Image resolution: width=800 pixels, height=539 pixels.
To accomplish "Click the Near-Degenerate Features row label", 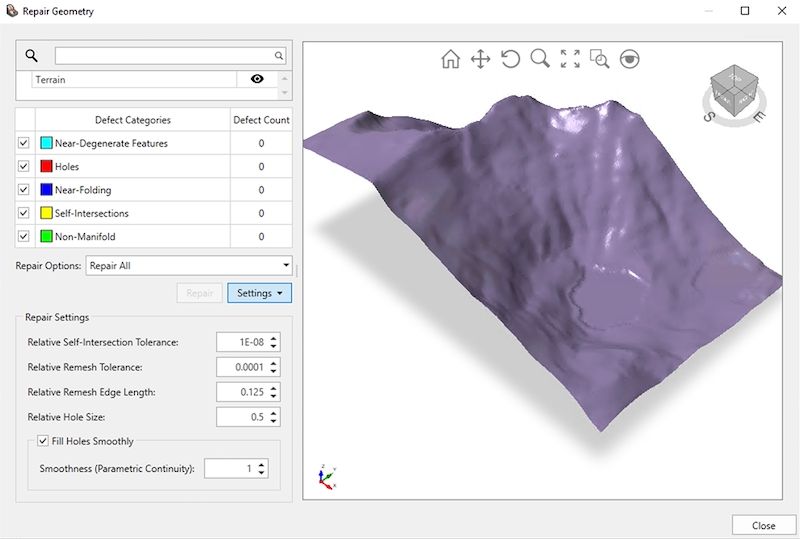I will [x=111, y=143].
